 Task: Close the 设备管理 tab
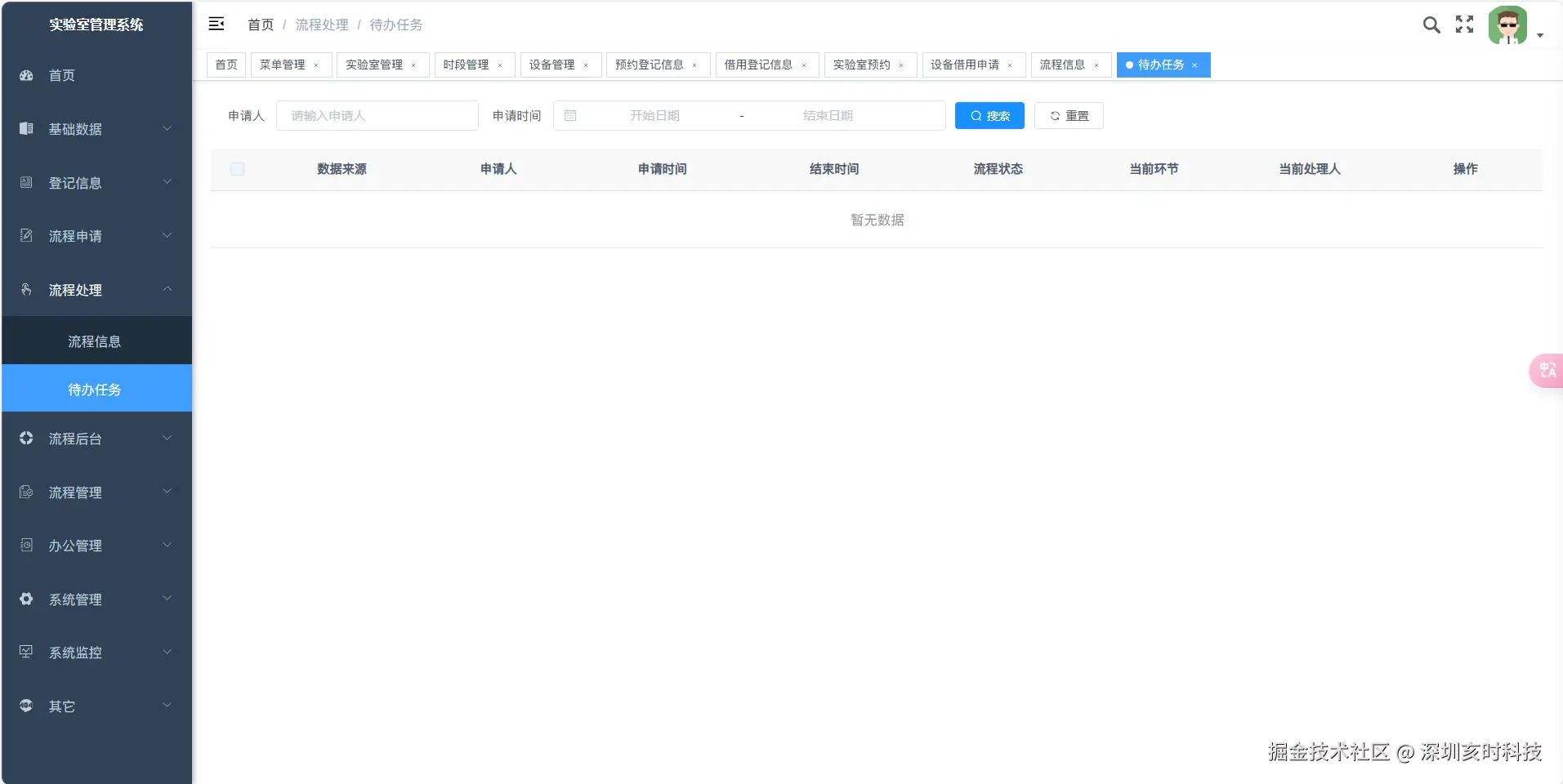[586, 65]
